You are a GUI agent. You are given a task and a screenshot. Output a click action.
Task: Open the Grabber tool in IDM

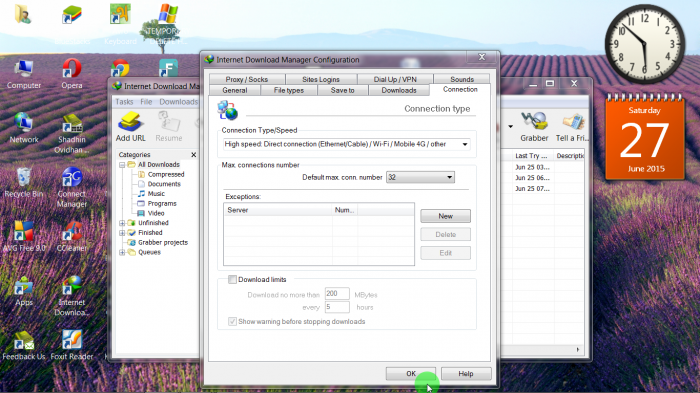pos(534,127)
